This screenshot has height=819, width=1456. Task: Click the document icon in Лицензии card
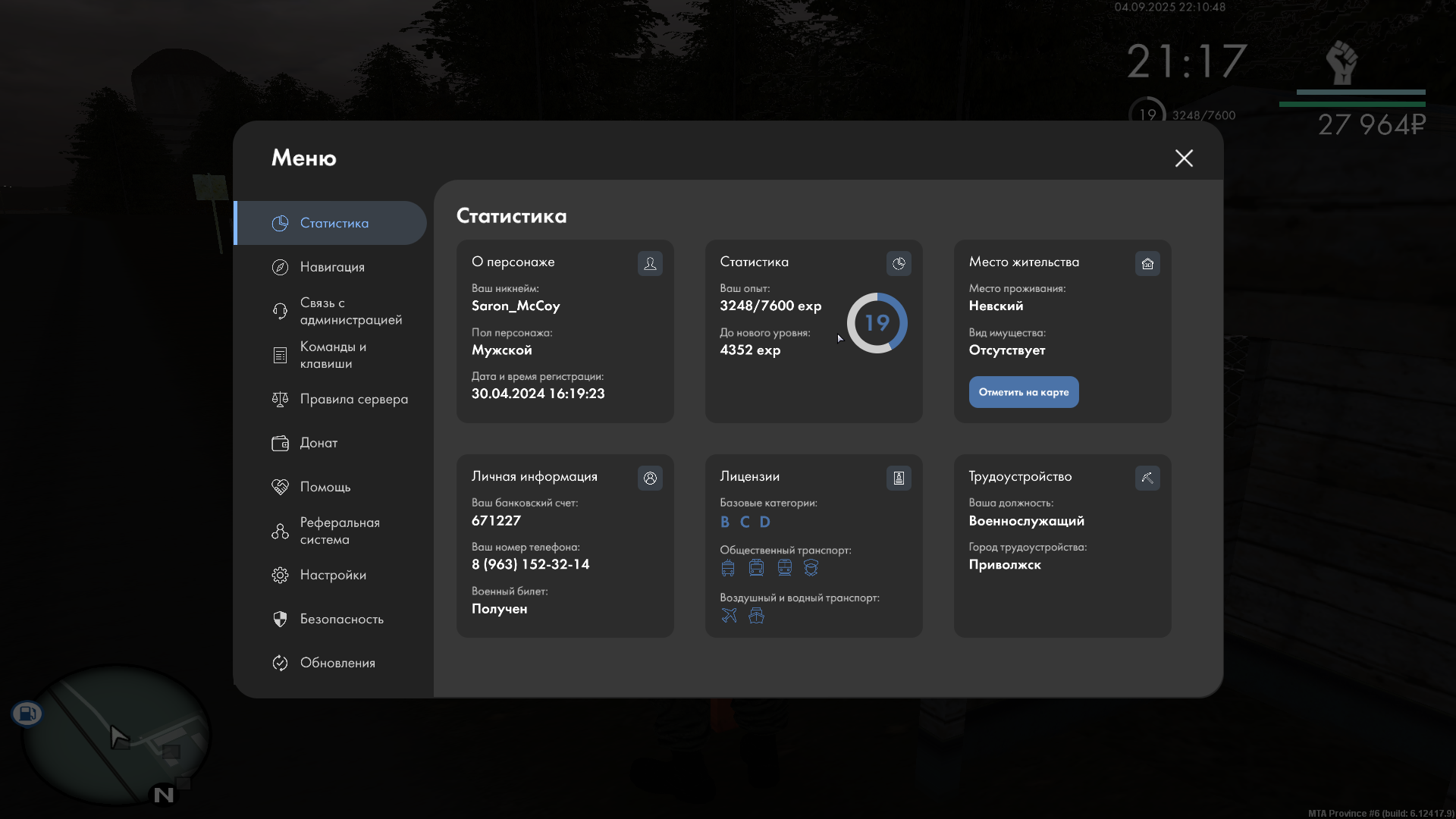[899, 478]
